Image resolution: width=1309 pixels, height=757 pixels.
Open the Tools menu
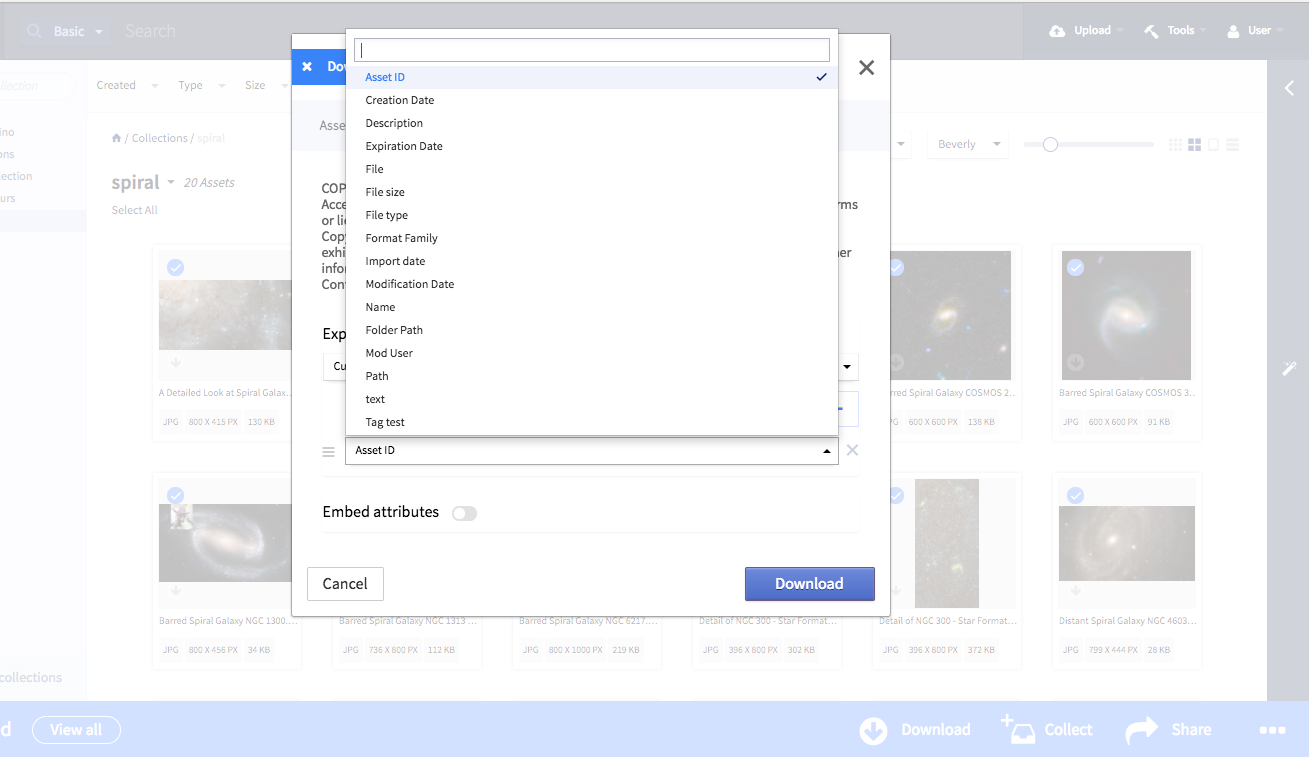[x=1174, y=31]
